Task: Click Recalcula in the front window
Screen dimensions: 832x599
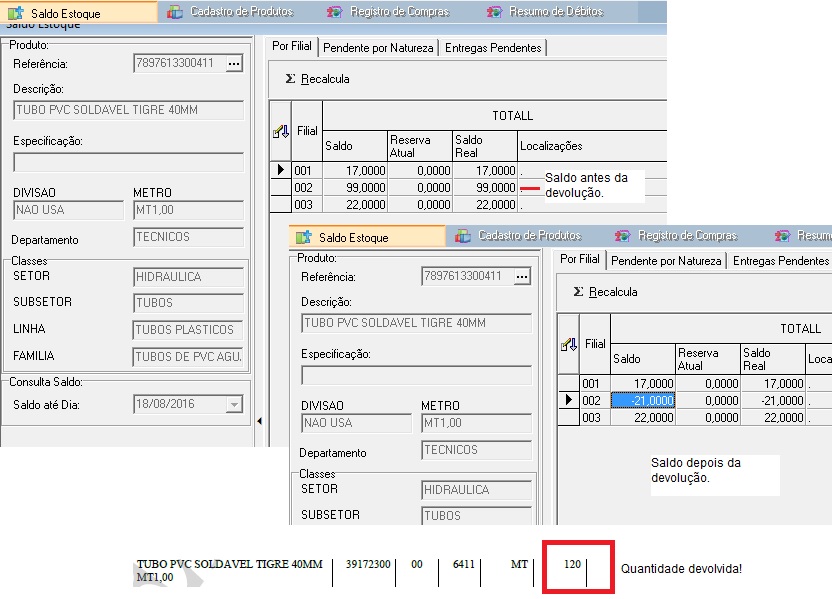Action: tap(605, 292)
